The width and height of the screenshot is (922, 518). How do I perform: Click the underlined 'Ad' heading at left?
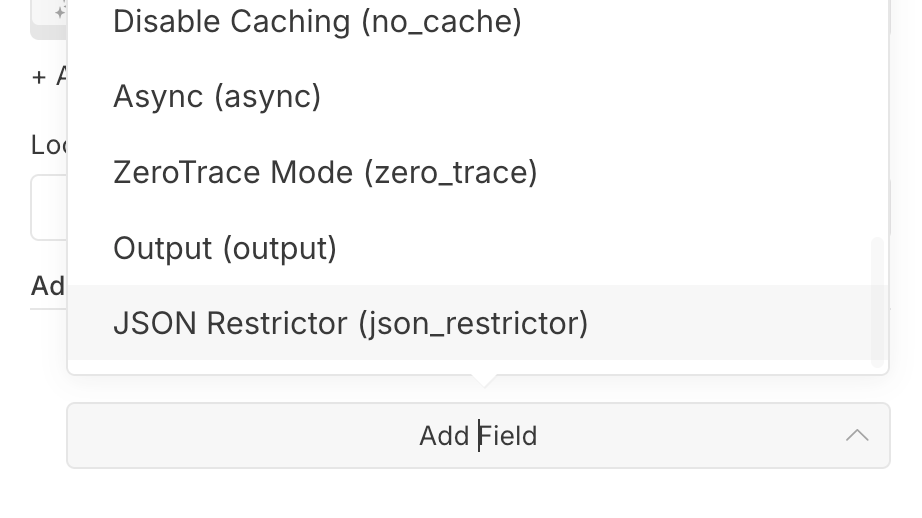click(48, 286)
